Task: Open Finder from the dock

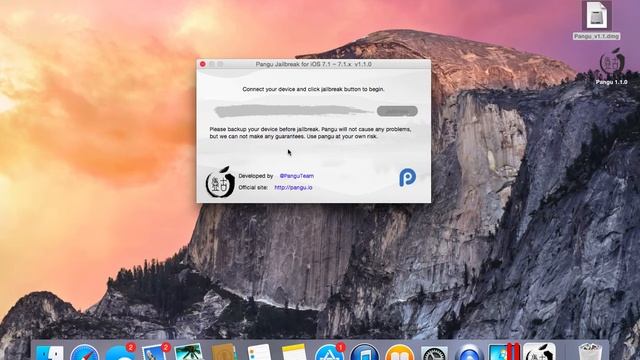Action: pyautogui.click(x=49, y=353)
